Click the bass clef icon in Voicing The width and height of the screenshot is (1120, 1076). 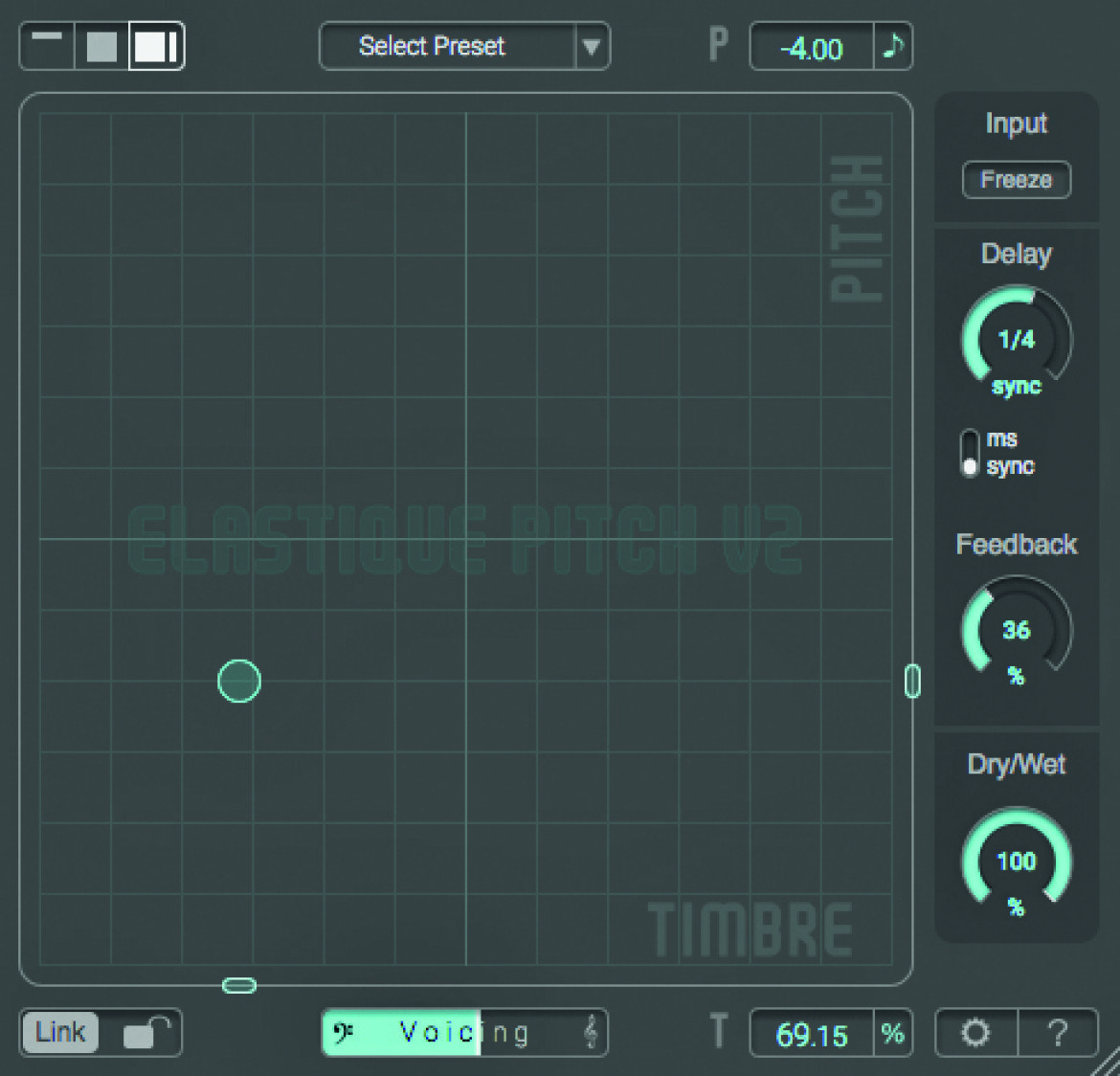coord(344,1032)
